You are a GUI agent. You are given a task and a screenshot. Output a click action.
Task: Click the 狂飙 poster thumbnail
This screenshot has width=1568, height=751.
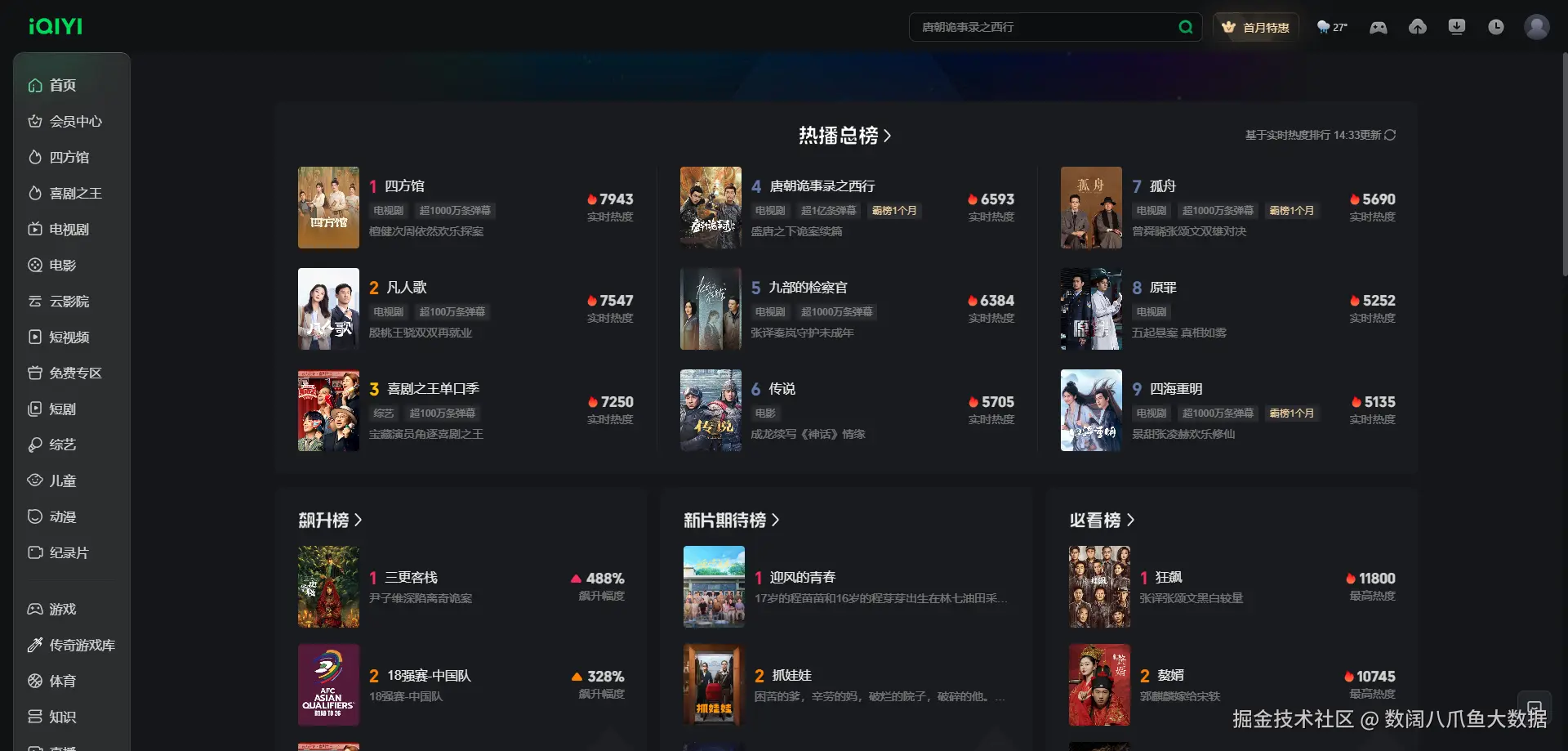click(x=1099, y=587)
